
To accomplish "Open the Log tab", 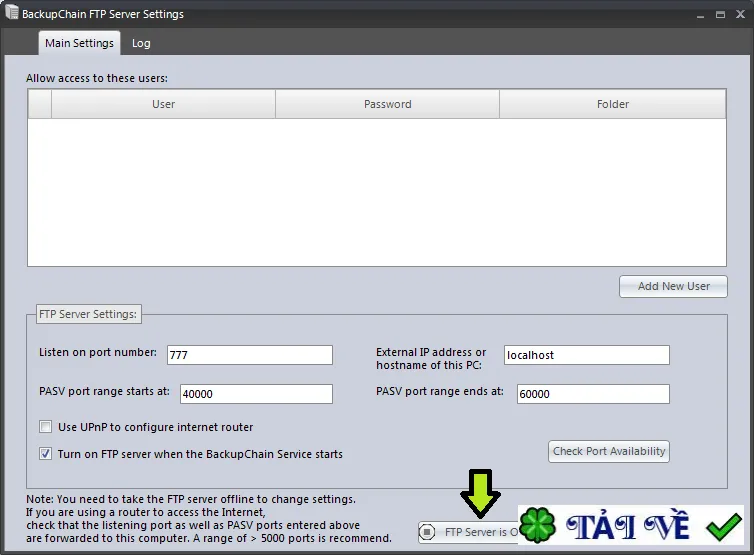I will click(x=141, y=43).
